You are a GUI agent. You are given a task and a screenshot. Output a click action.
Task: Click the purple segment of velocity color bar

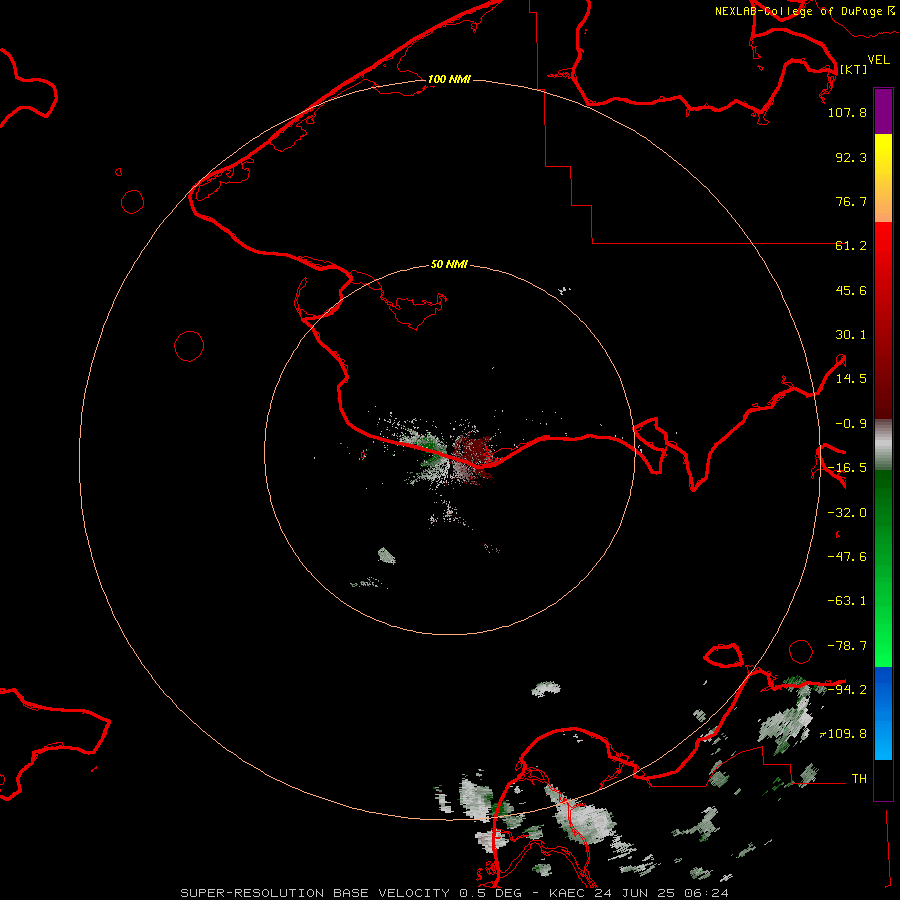click(883, 112)
